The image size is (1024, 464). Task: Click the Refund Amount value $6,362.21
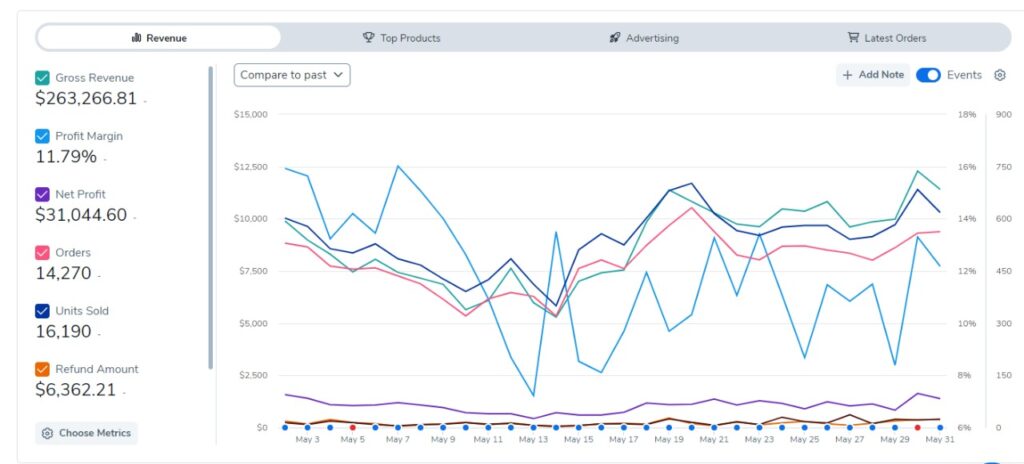point(76,389)
